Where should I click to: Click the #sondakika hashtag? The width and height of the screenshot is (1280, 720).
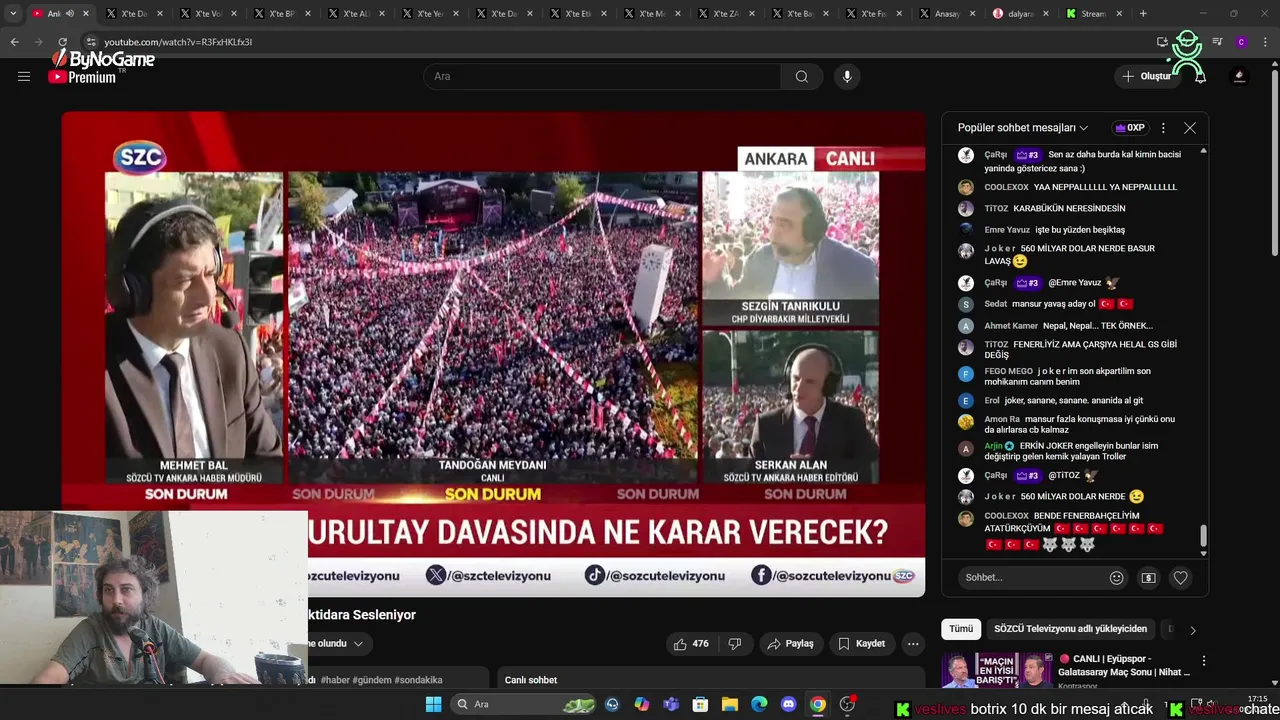click(x=418, y=680)
